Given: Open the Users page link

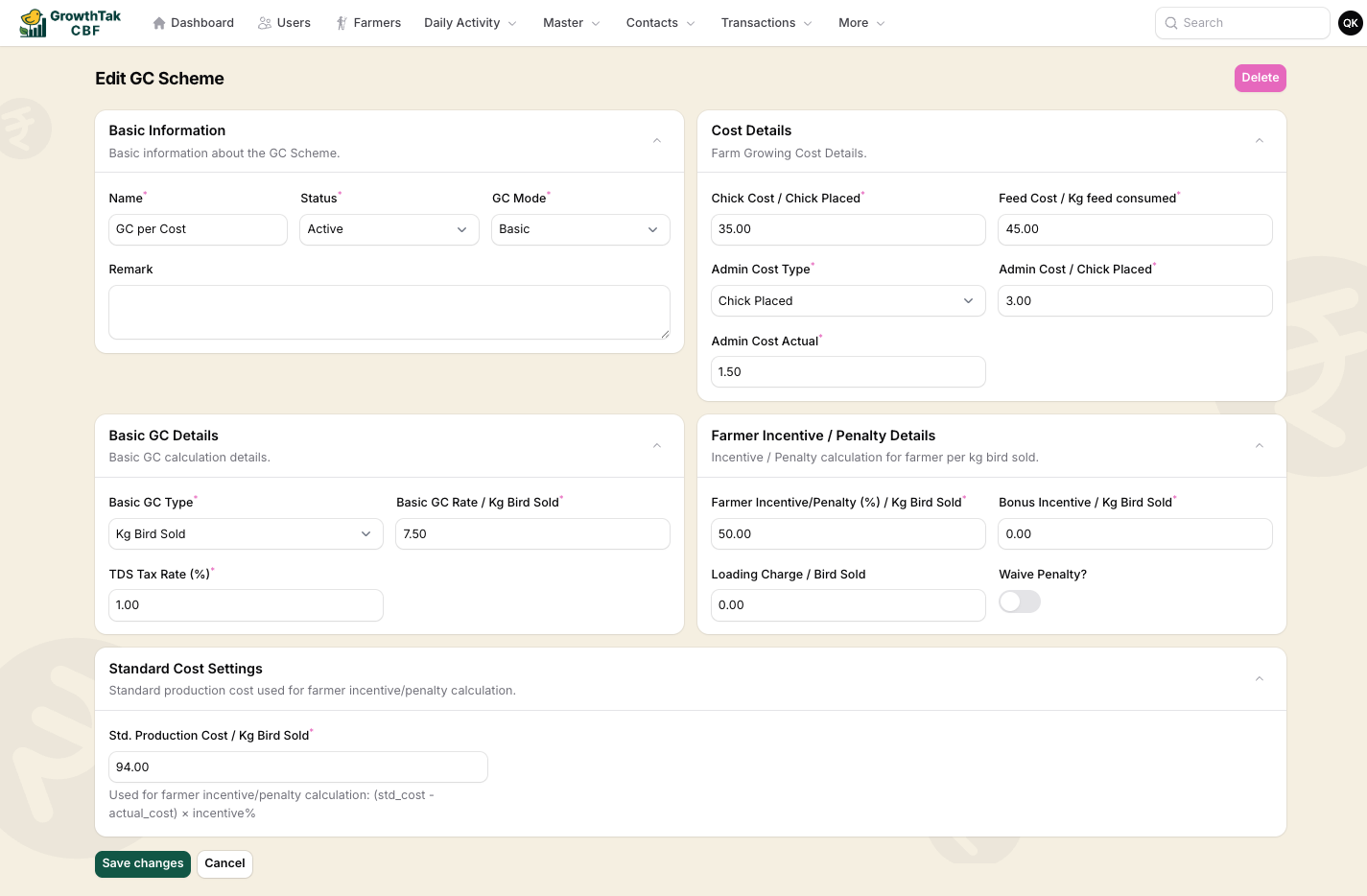Looking at the screenshot, I should pyautogui.click(x=284, y=23).
